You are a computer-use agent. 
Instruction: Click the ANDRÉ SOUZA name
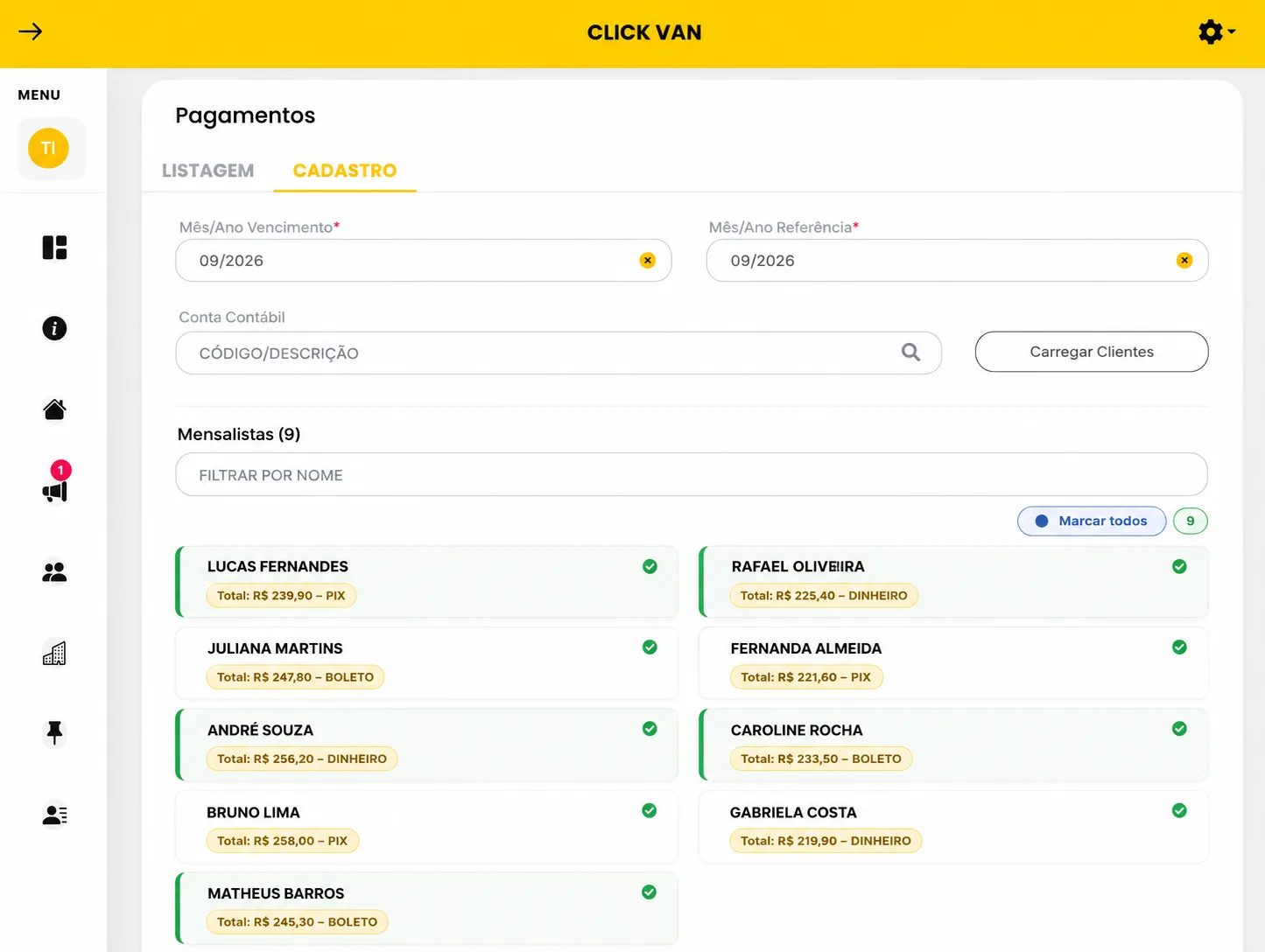(260, 730)
